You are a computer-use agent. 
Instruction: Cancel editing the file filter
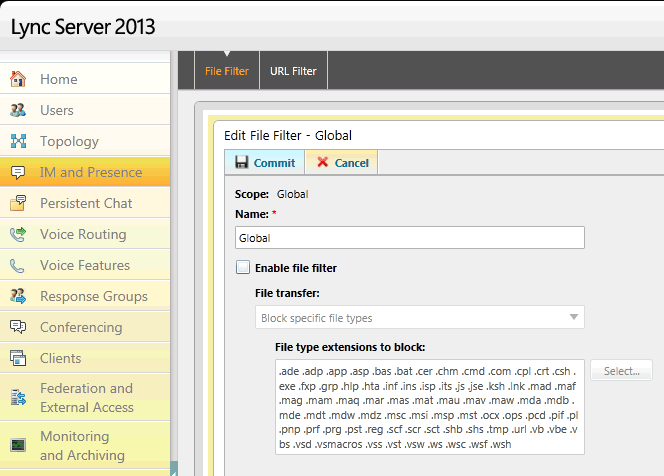(x=342, y=162)
